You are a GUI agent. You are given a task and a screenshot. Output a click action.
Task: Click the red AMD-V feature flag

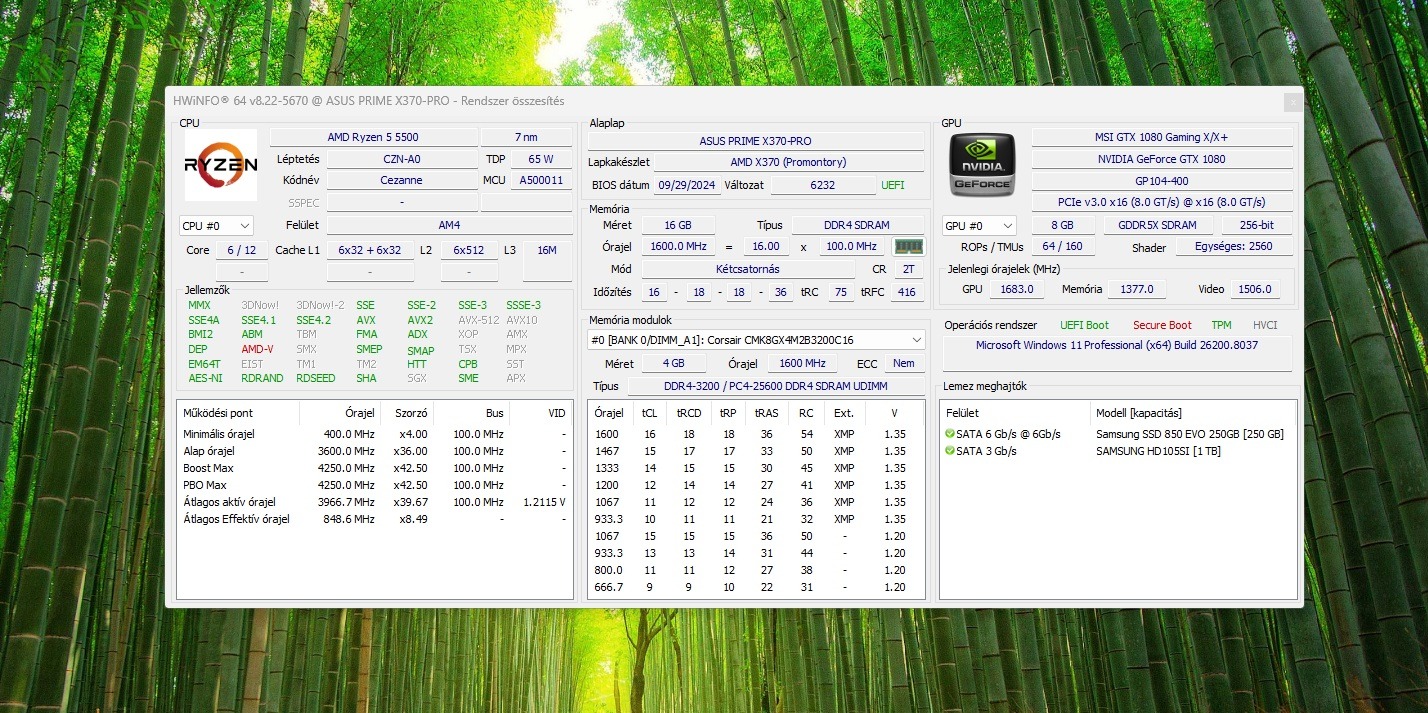pos(257,349)
